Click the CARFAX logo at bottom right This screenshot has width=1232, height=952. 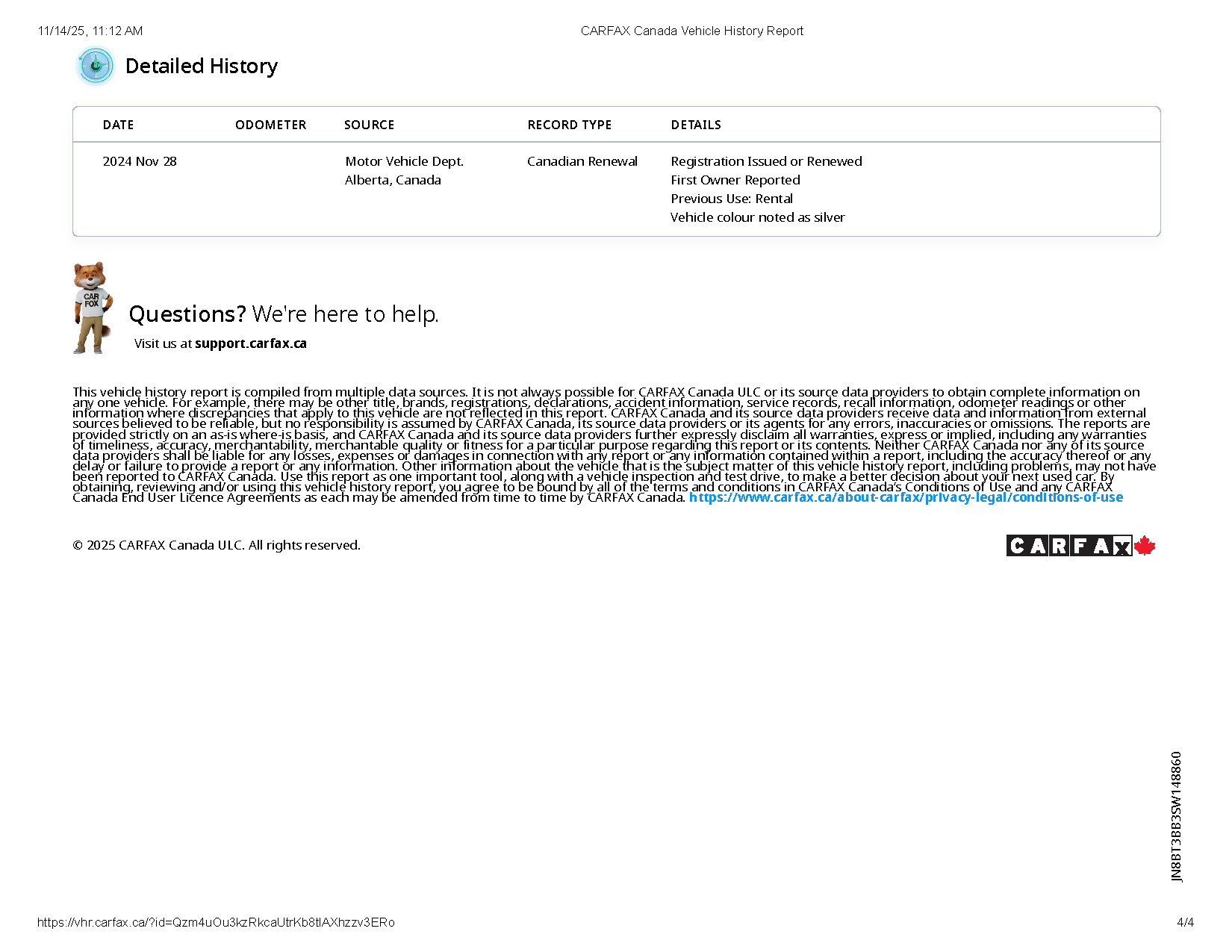(x=1068, y=546)
